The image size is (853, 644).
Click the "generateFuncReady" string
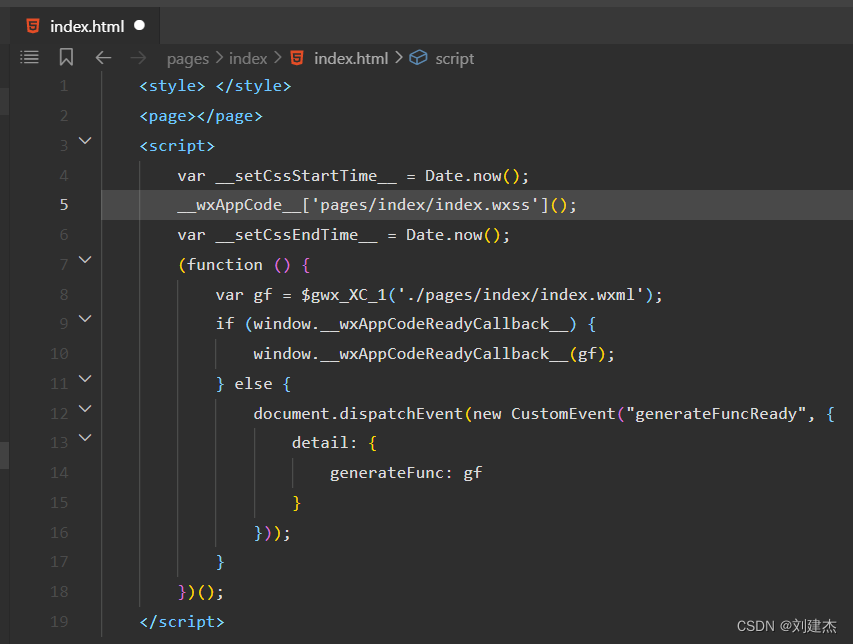716,414
